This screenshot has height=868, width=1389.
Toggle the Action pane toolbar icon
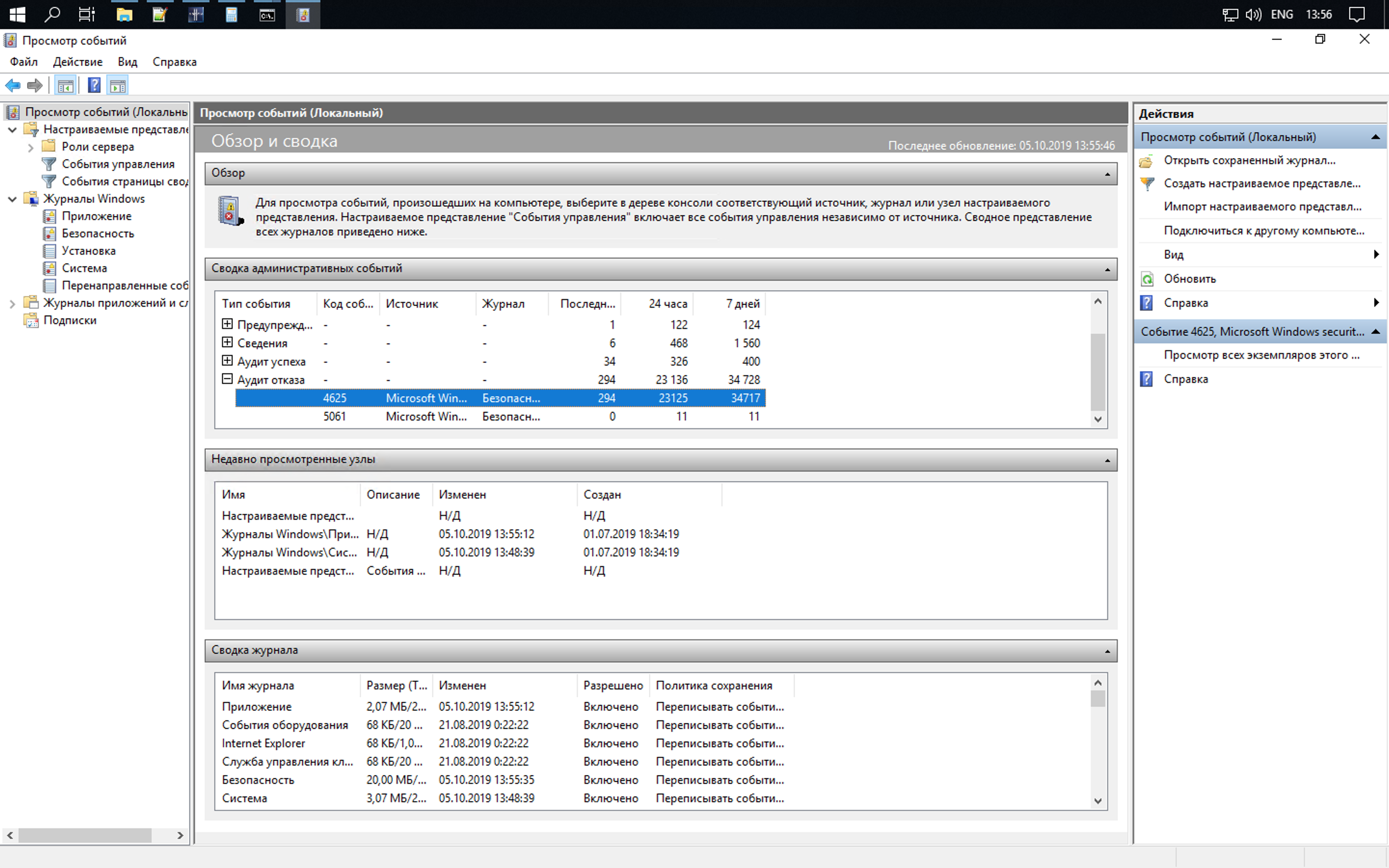[x=118, y=85]
